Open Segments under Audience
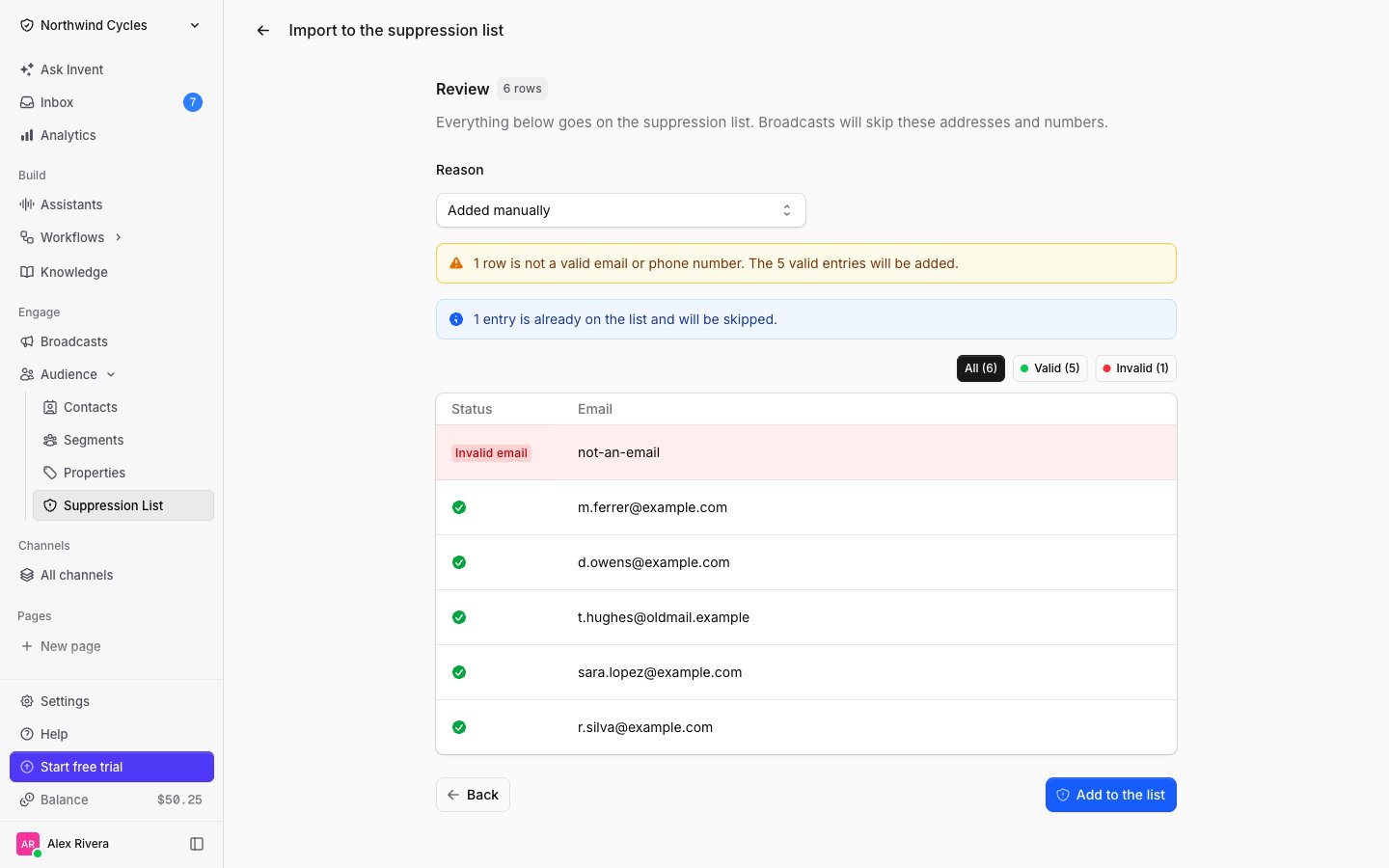 coord(123,440)
